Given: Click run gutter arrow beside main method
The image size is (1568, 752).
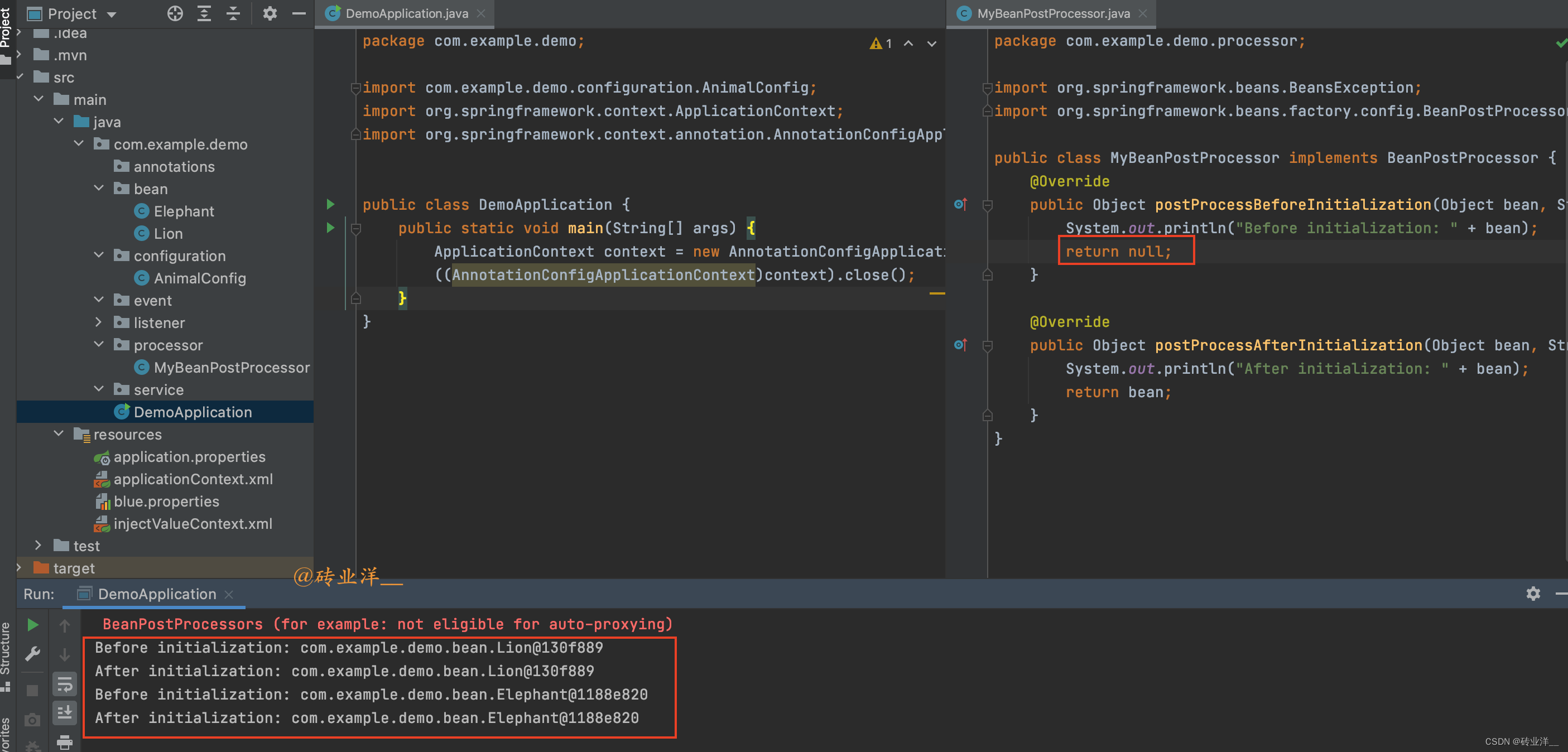Looking at the screenshot, I should tap(330, 228).
